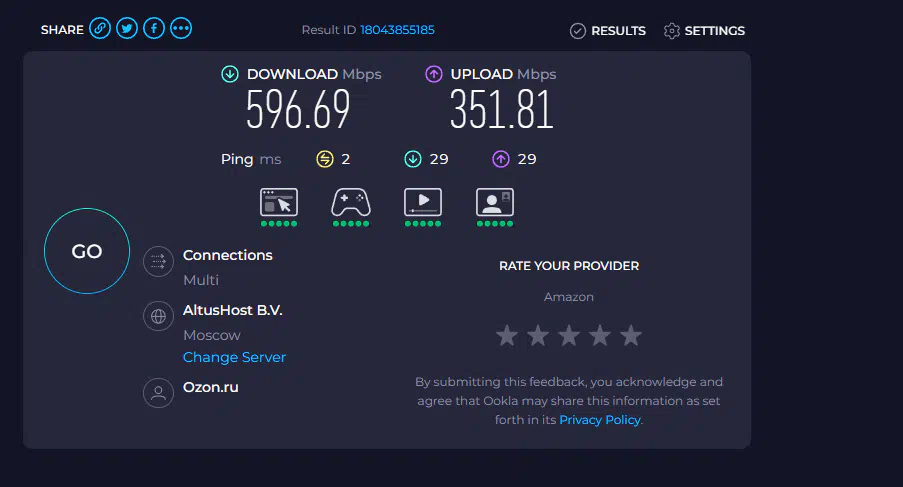Click the web browsing experience icon
Viewport: 903px width, 487px height.
[x=279, y=203]
